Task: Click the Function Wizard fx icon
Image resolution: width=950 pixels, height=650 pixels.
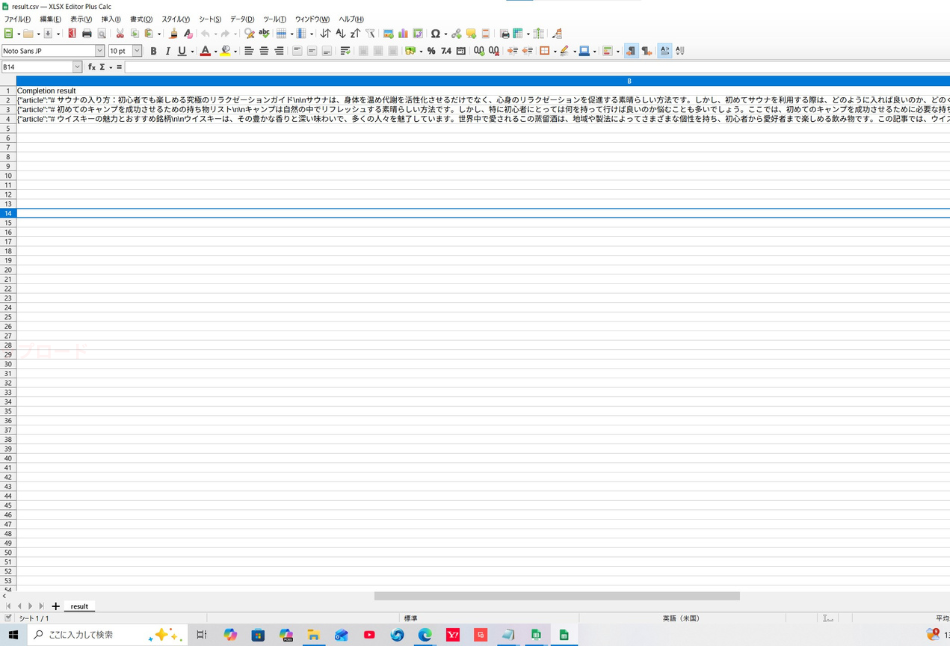Action: [92, 67]
